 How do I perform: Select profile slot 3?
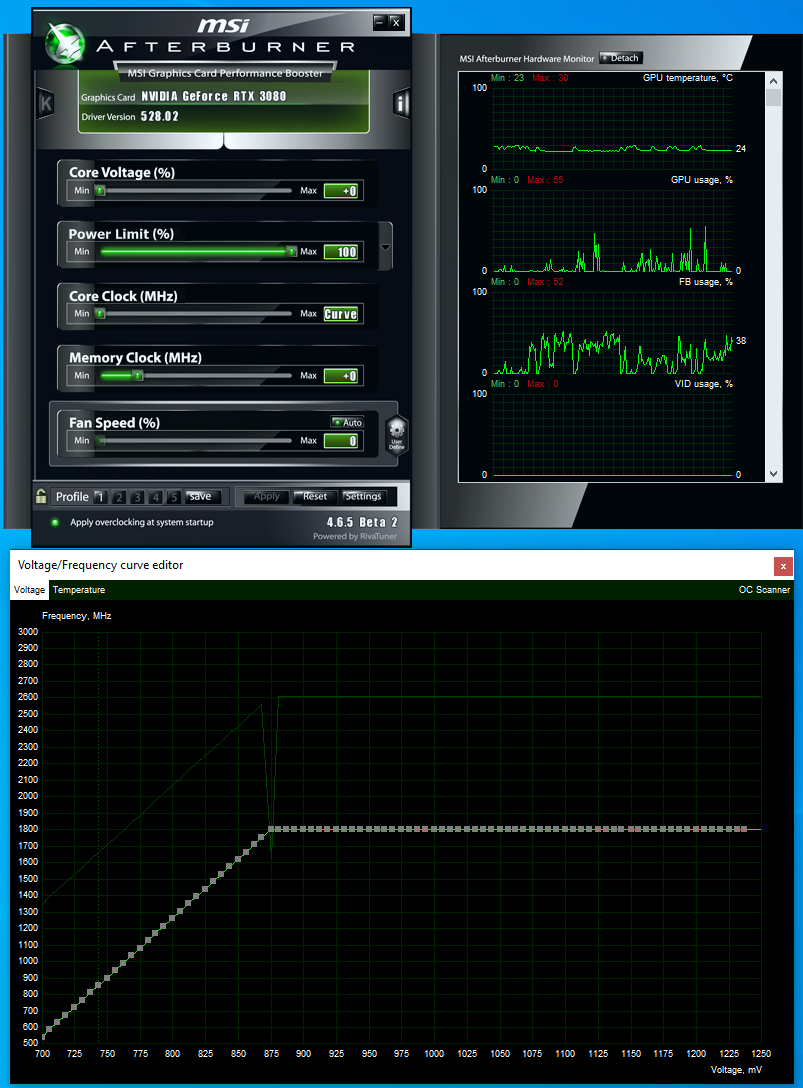click(137, 497)
